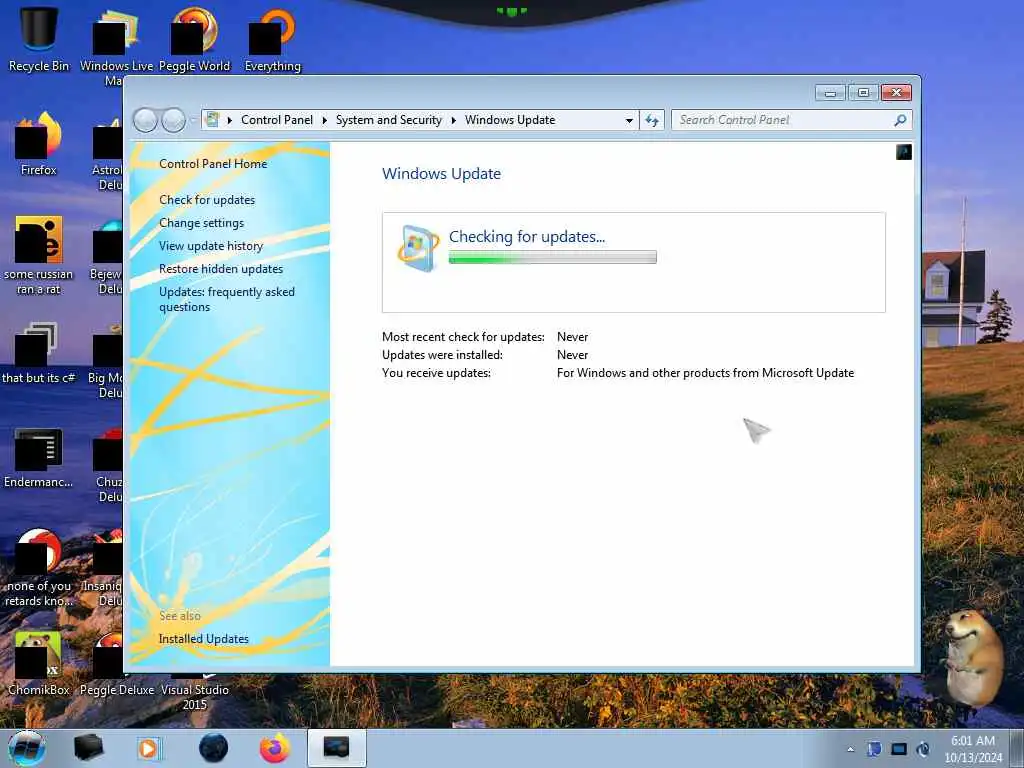1024x768 pixels.
Task: Click 'Updates were installed:' text
Action: (442, 355)
